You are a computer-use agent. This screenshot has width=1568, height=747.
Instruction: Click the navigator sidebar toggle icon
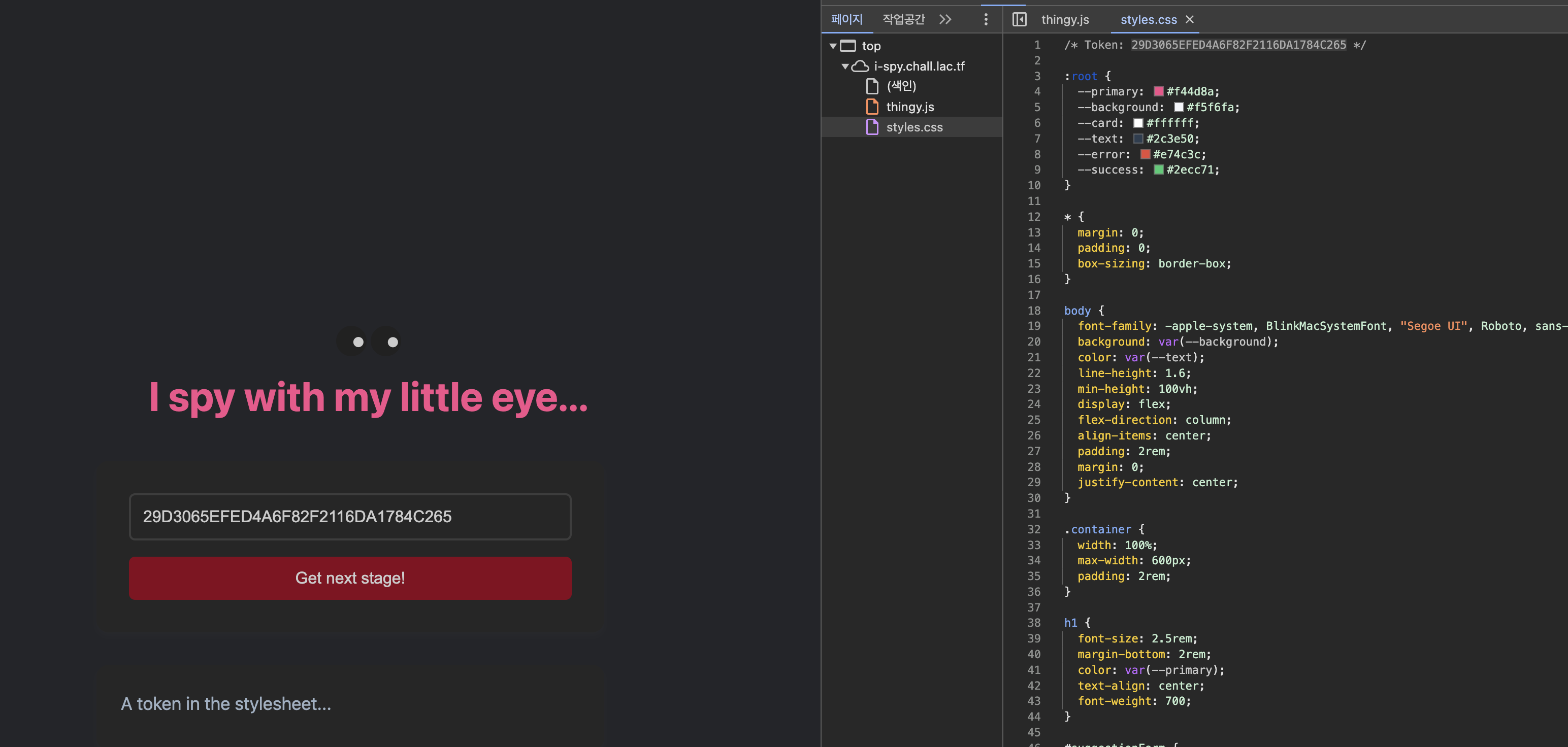pyautogui.click(x=1019, y=19)
